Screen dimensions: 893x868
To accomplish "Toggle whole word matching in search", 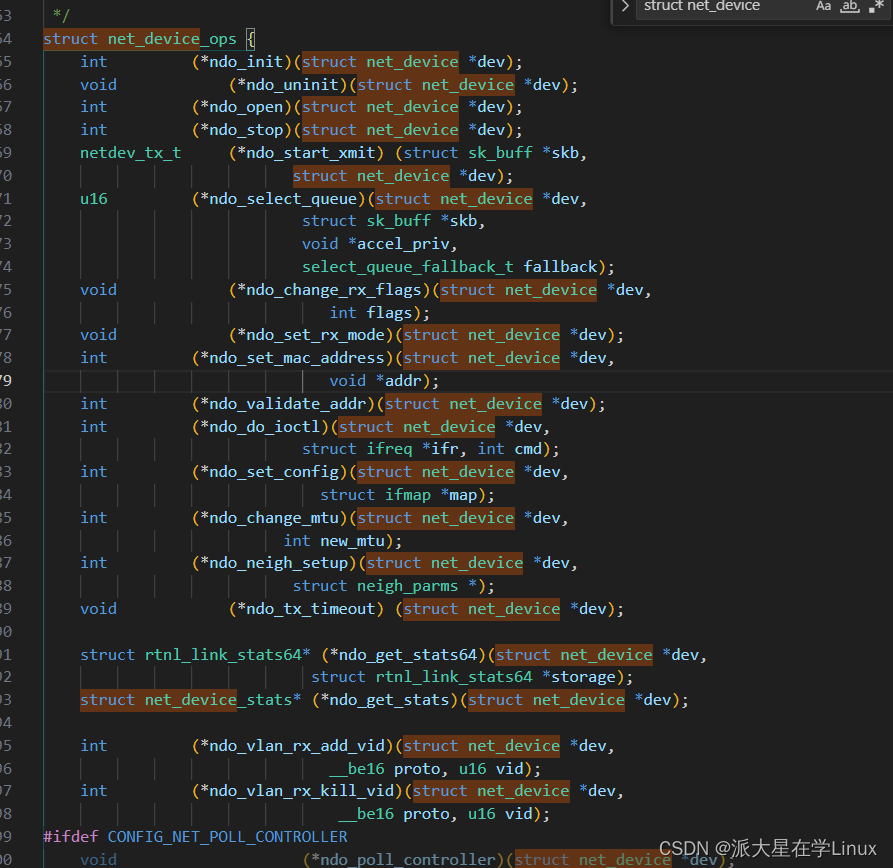I will coord(849,7).
